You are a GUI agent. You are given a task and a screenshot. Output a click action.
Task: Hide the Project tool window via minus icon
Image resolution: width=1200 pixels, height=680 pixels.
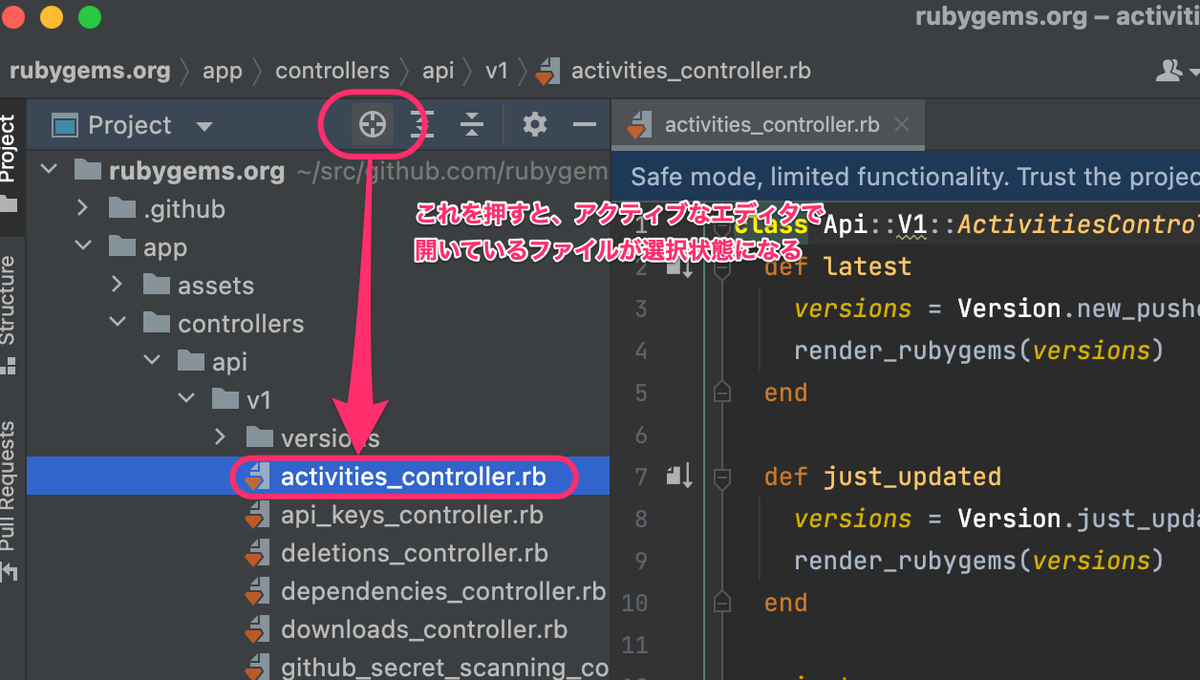[x=584, y=125]
